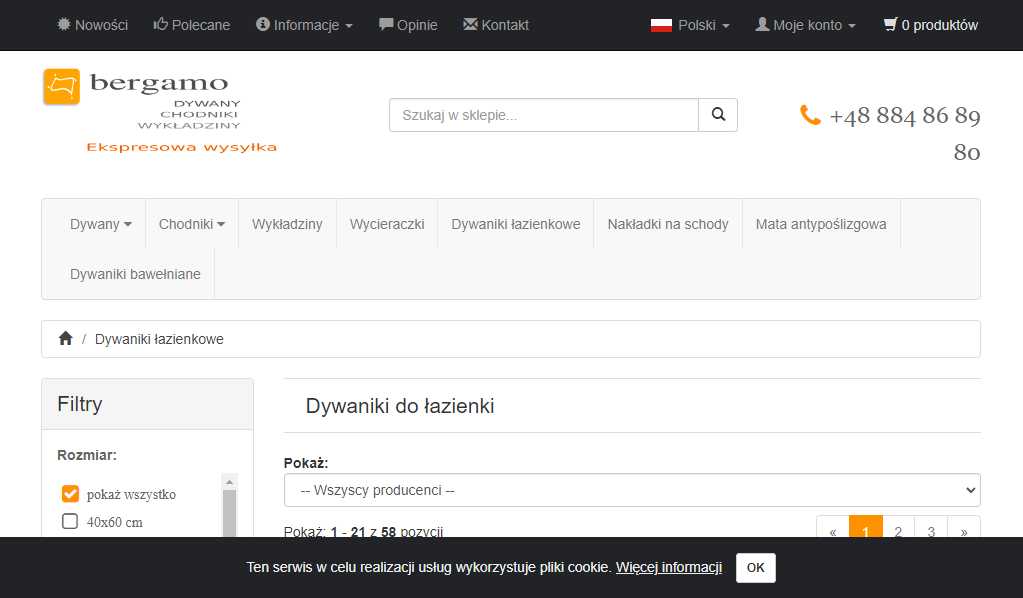
Task: Click Dywaniki łazienkowe breadcrumb link
Action: pyautogui.click(x=159, y=339)
